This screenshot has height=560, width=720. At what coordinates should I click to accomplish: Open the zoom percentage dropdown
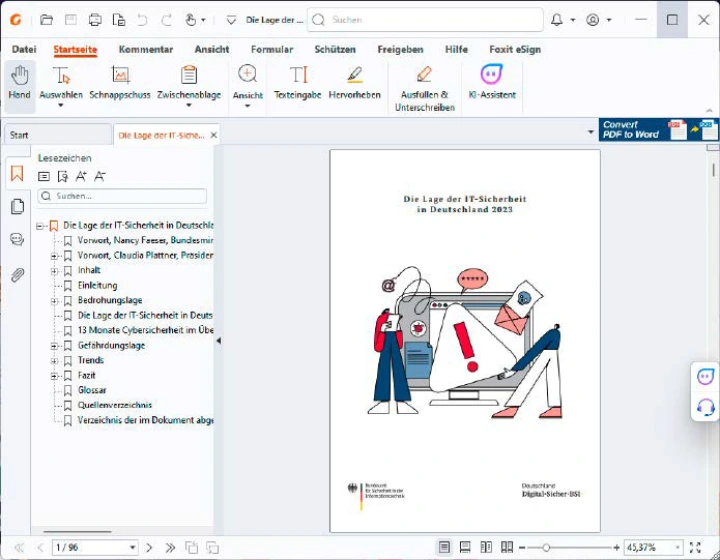coord(677,547)
